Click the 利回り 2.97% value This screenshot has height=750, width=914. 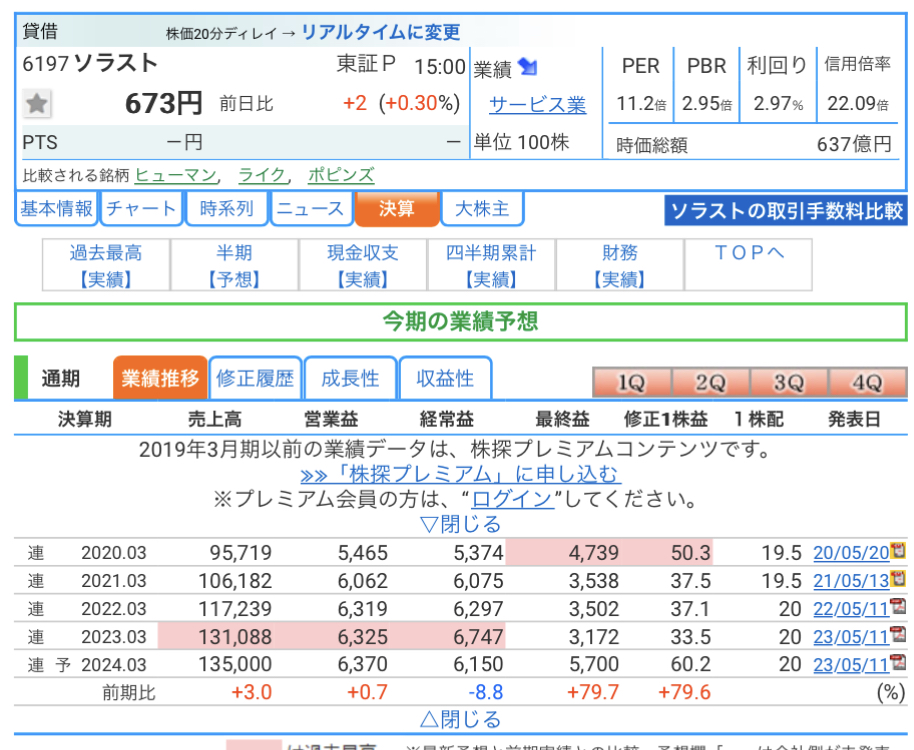pos(778,104)
